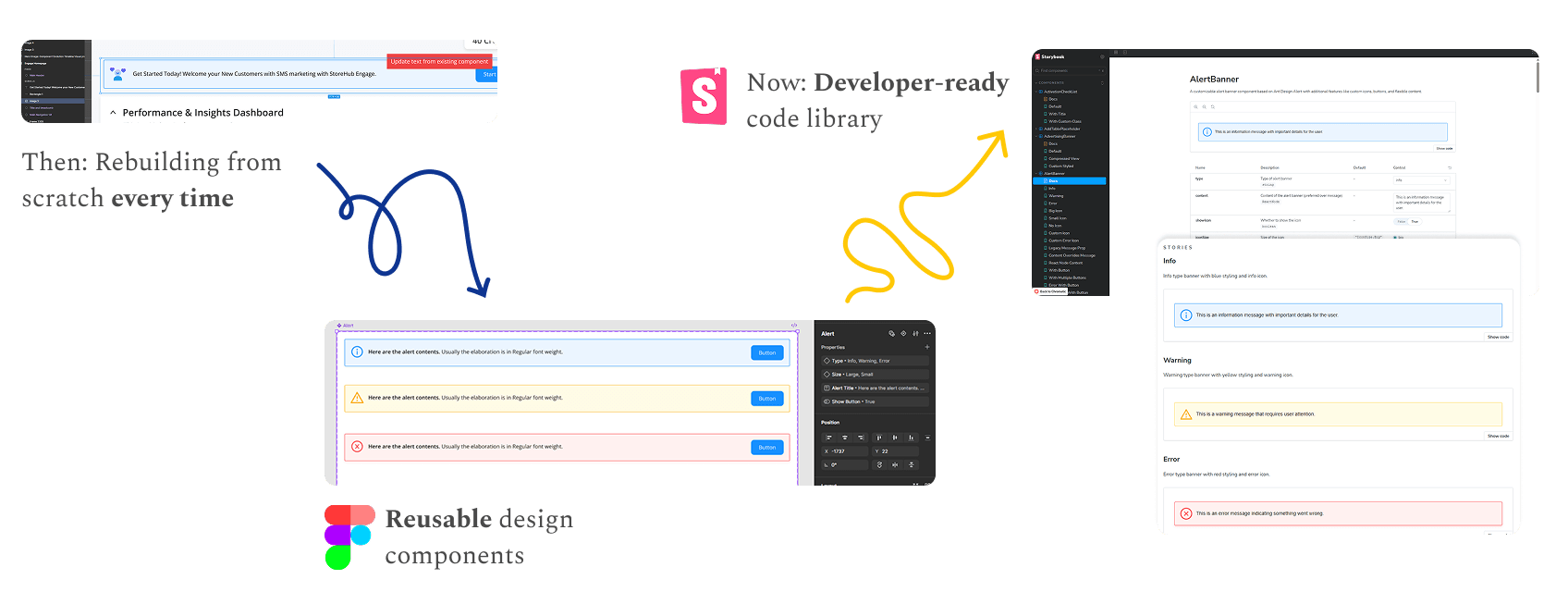Align bottom in Position section

click(911, 438)
